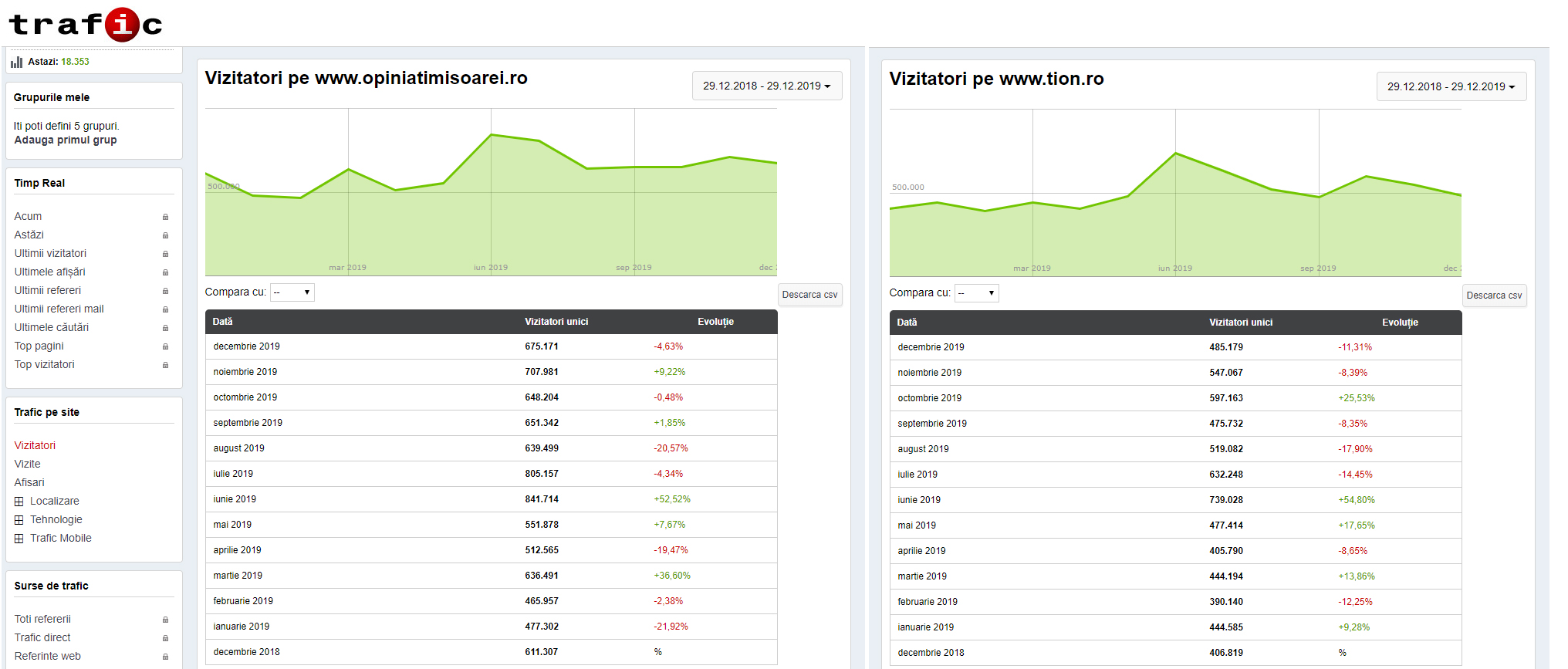Viewport: 1568px width, 669px height.
Task: Click the lock icon beside Trafic direct
Action: point(165,638)
